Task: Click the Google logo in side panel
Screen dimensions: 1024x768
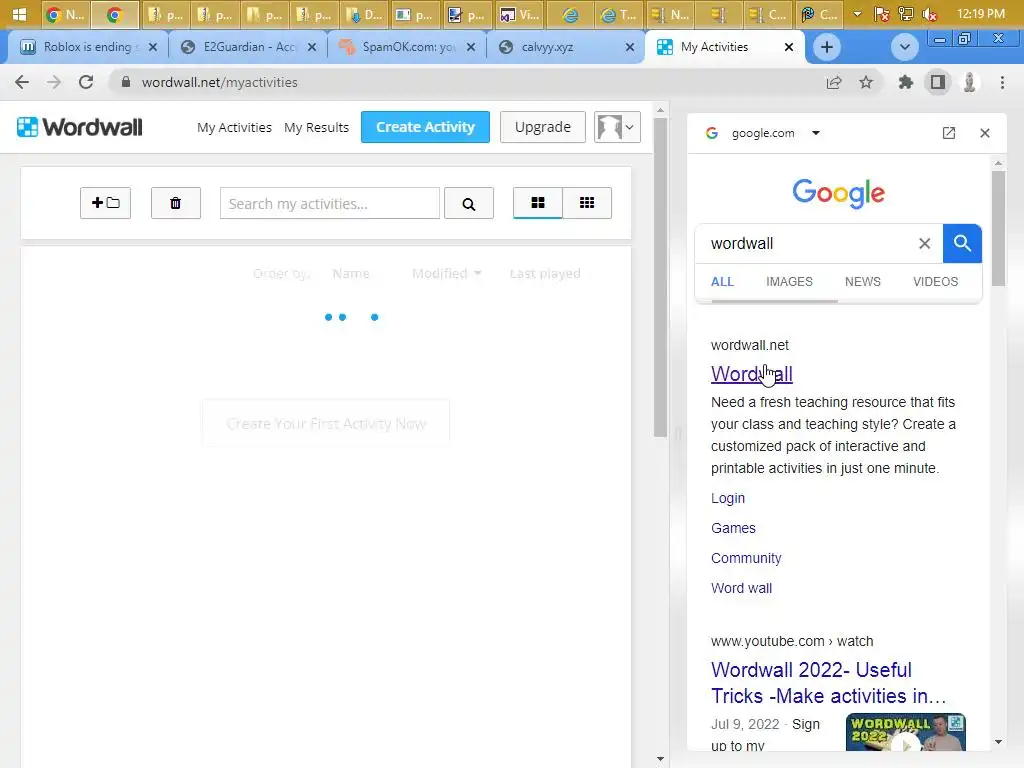Action: [839, 193]
